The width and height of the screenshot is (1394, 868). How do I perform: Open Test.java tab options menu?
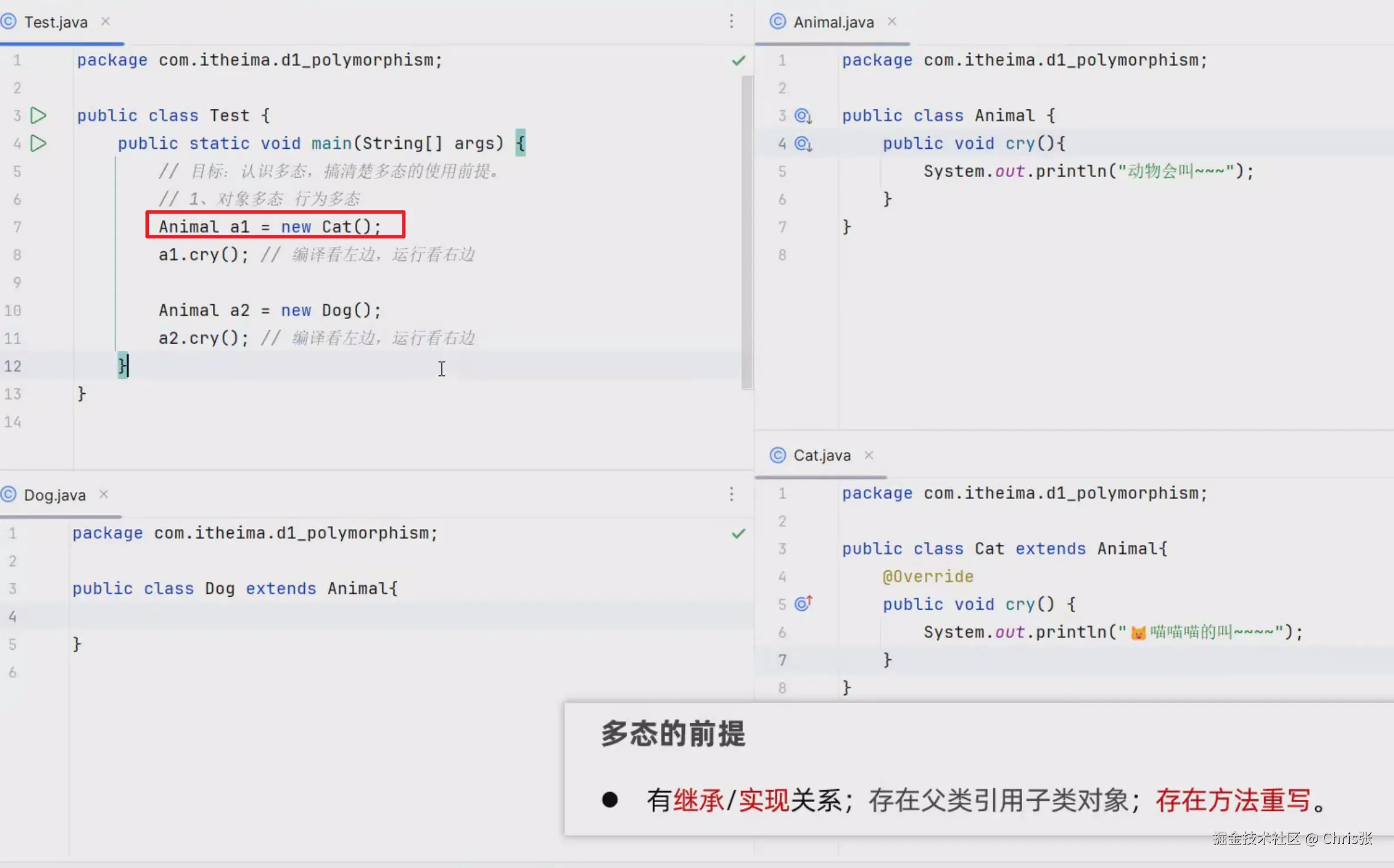(x=731, y=22)
